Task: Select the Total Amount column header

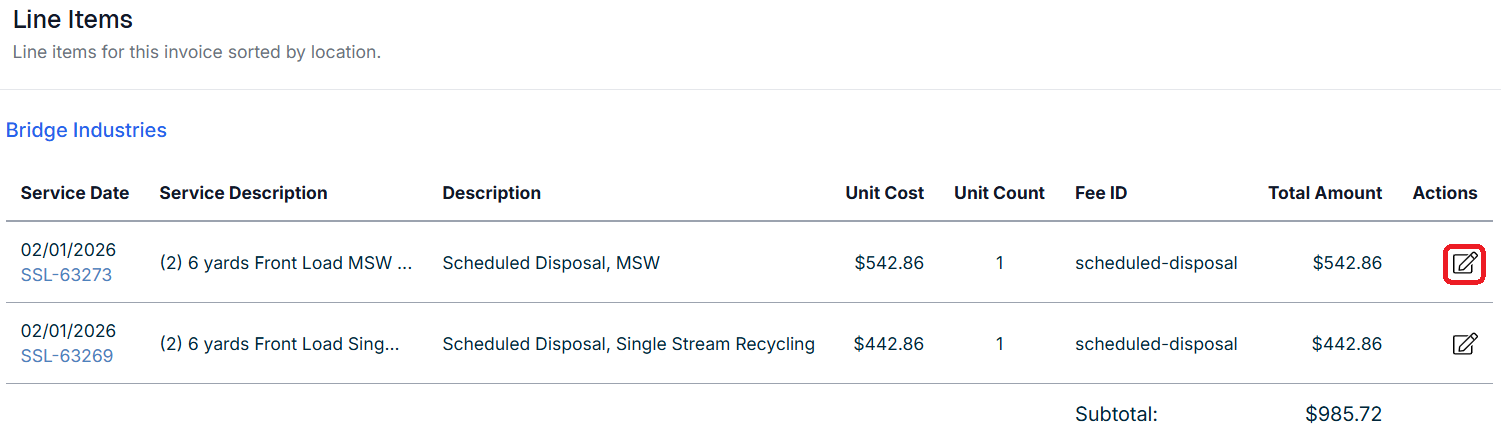Action: click(1325, 193)
